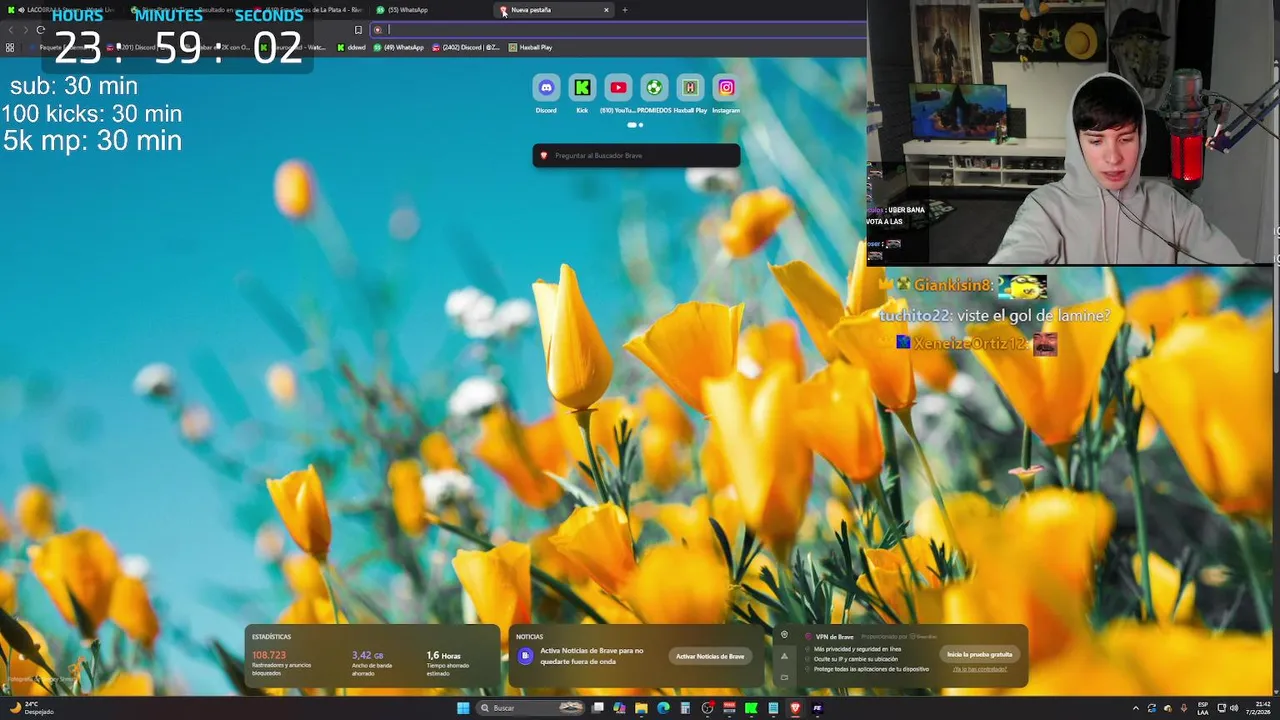Open the volume control in system tray

[1233, 708]
